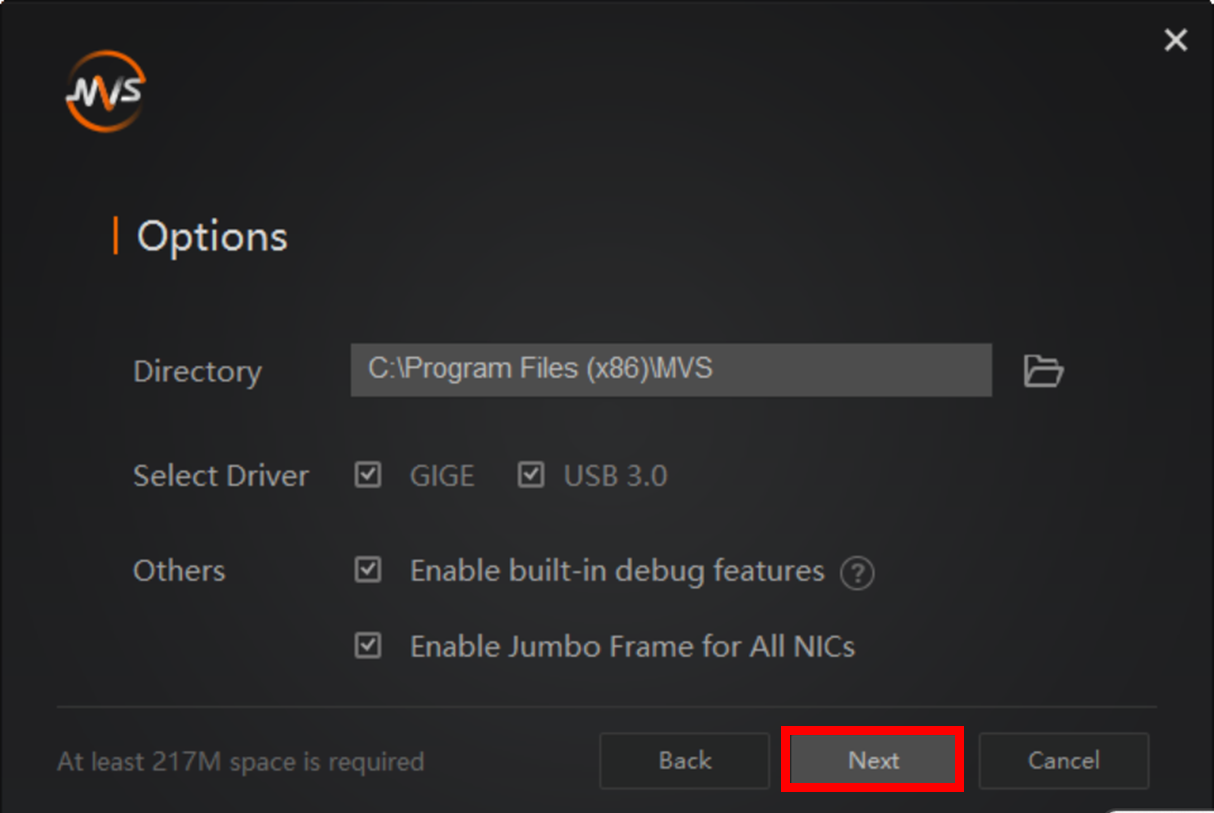The height and width of the screenshot is (813, 1214).
Task: Toggle the GIGE driver checkbox
Action: pyautogui.click(x=368, y=475)
